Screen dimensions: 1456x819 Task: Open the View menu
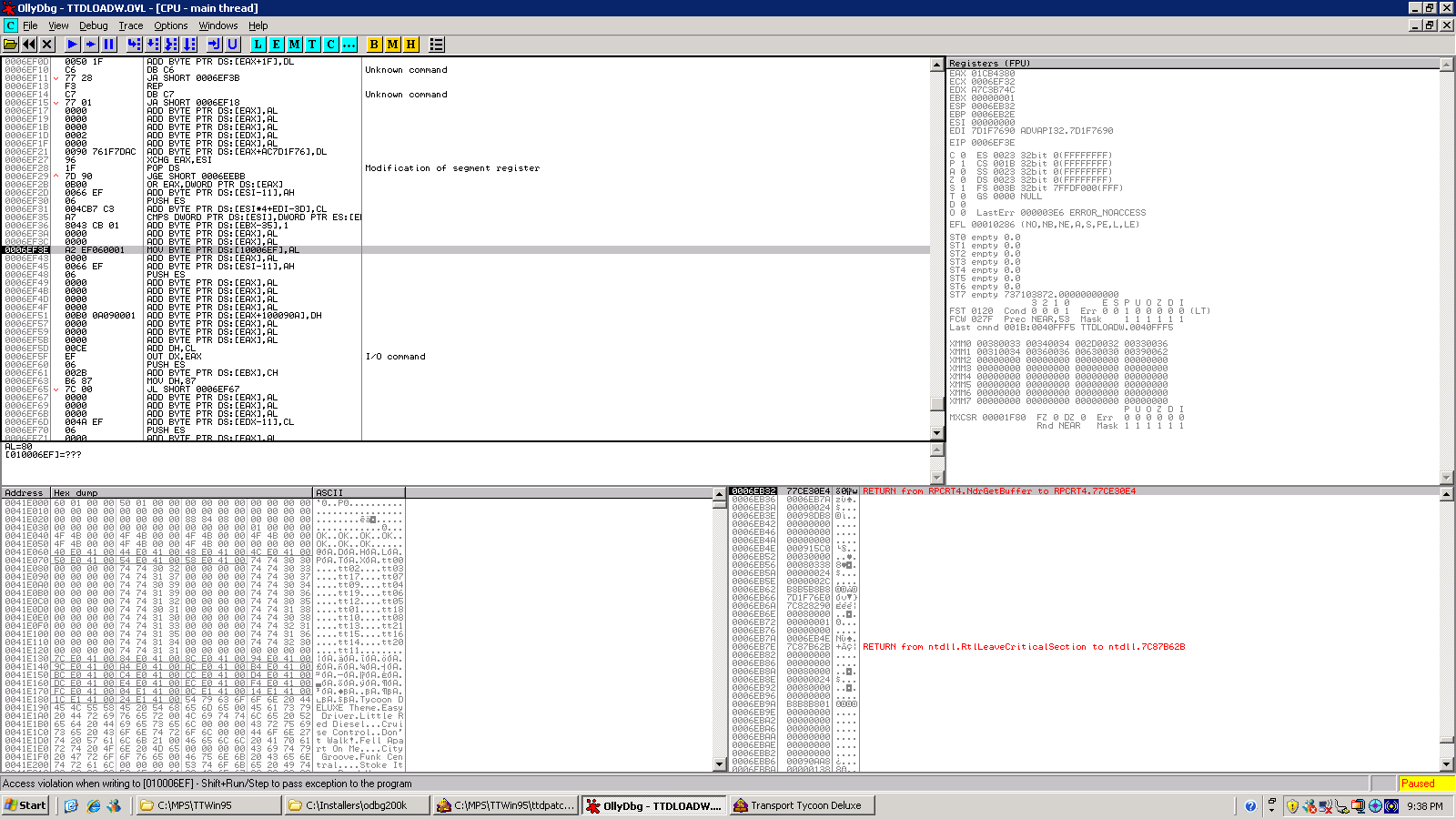pyautogui.click(x=58, y=25)
